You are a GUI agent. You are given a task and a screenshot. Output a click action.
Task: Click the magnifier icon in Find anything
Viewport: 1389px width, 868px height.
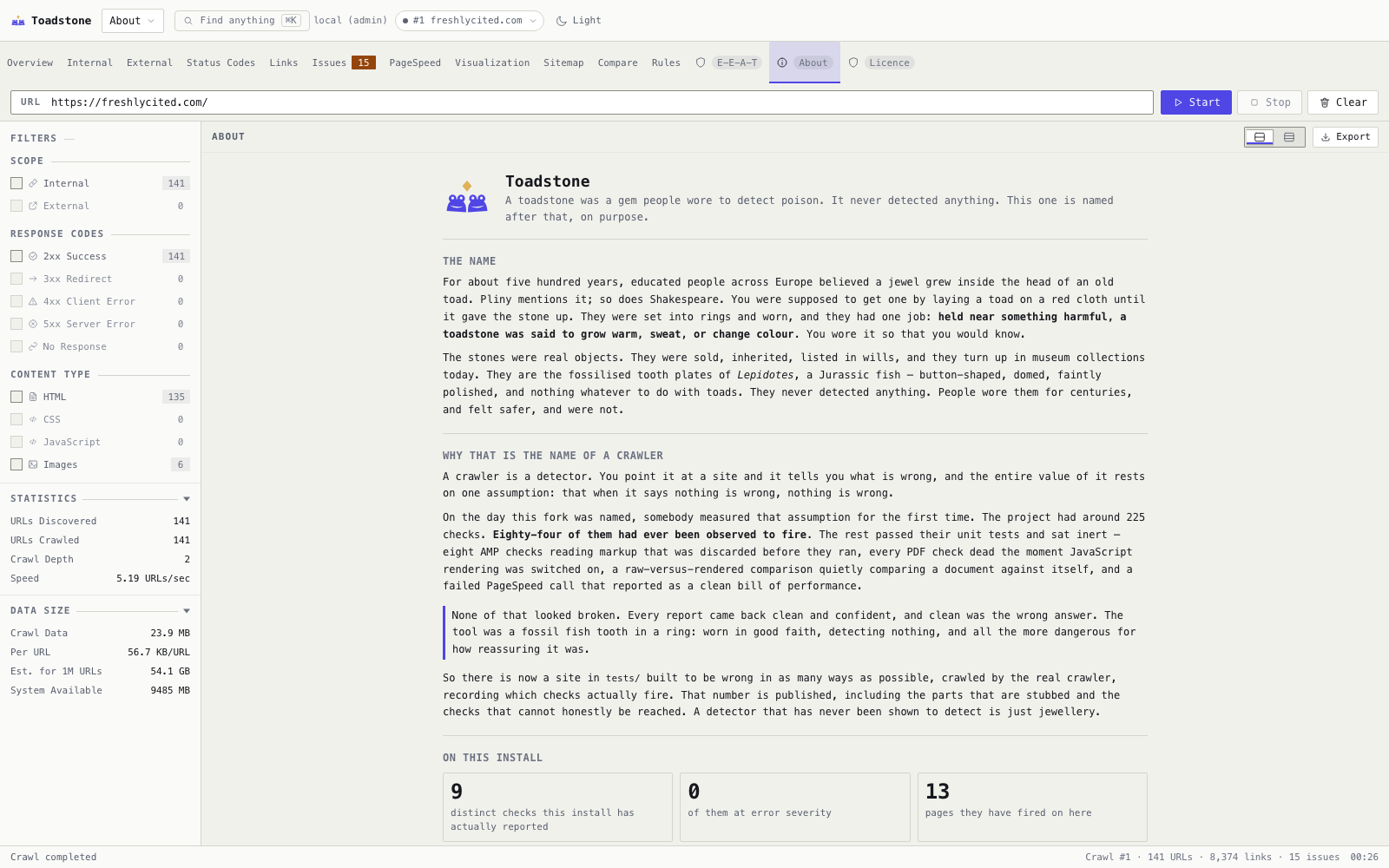click(x=188, y=21)
